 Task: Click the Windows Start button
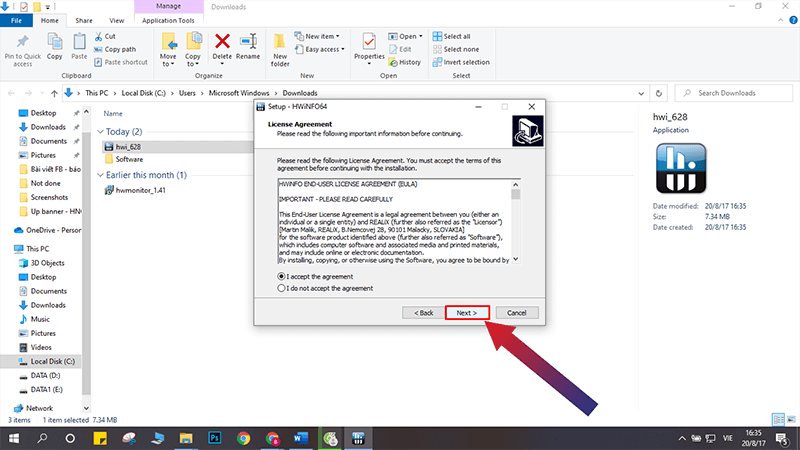(14, 438)
